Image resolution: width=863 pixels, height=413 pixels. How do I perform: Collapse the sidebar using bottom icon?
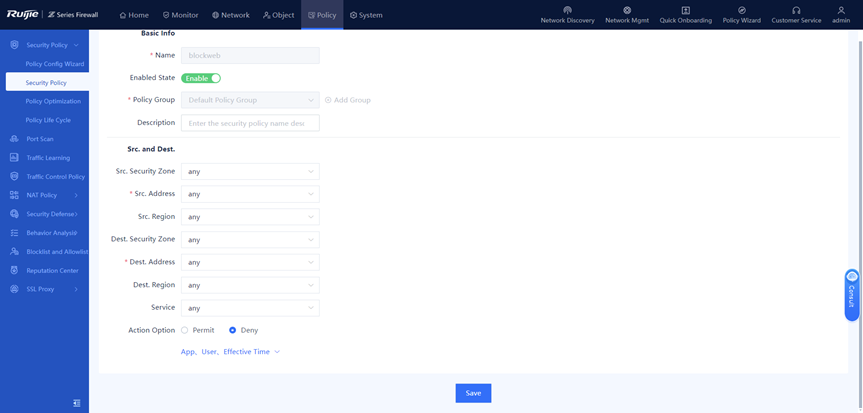pos(76,403)
